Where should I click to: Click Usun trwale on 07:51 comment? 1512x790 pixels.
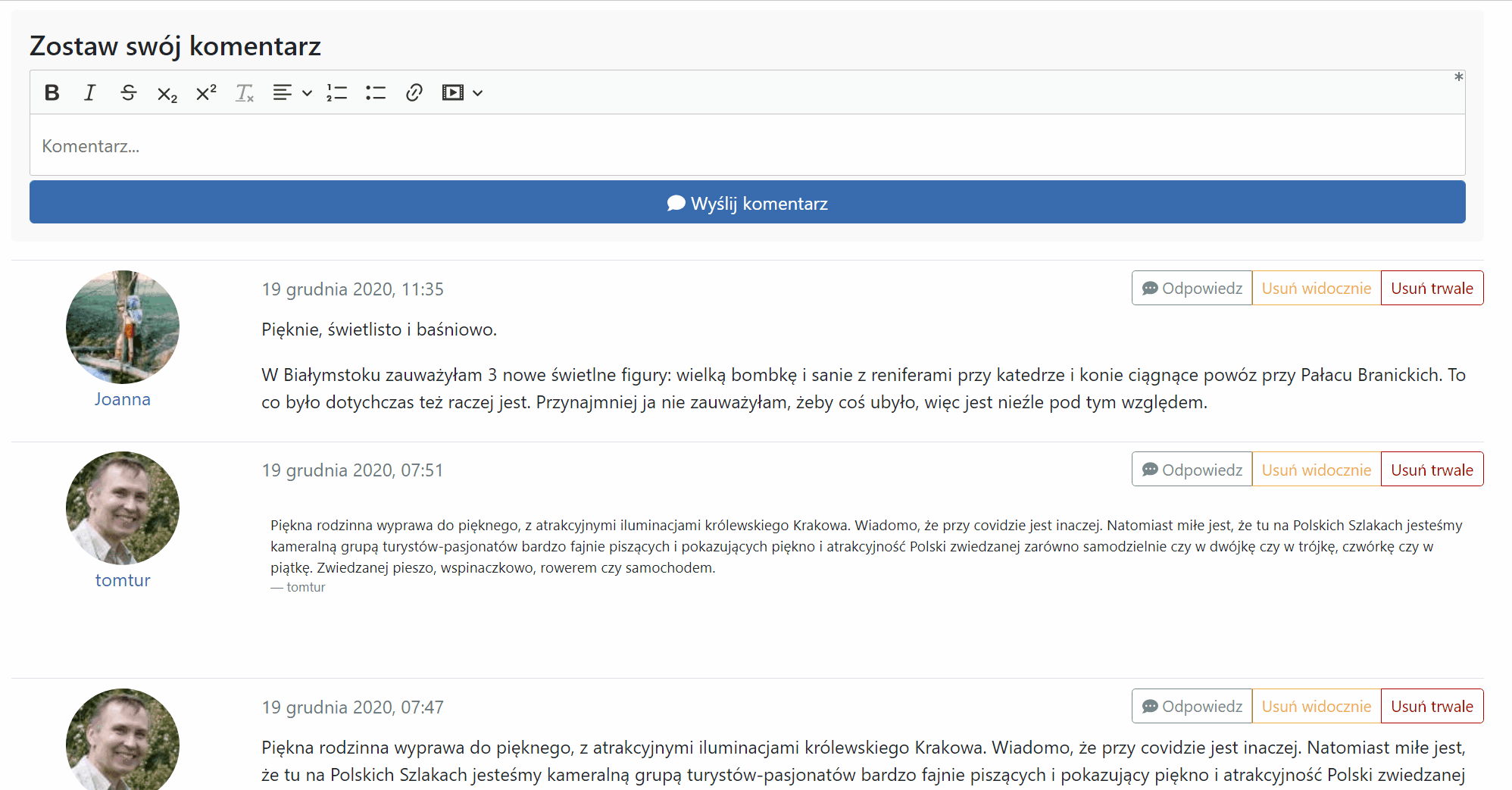(x=1432, y=470)
